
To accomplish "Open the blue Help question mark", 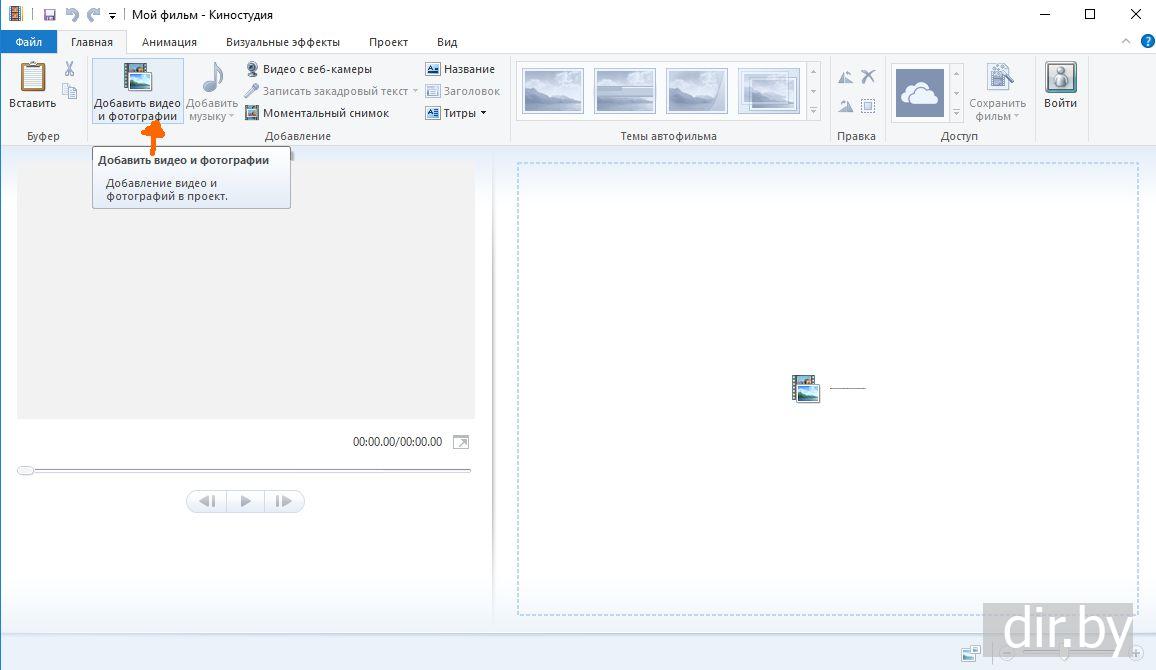I will tap(1147, 42).
